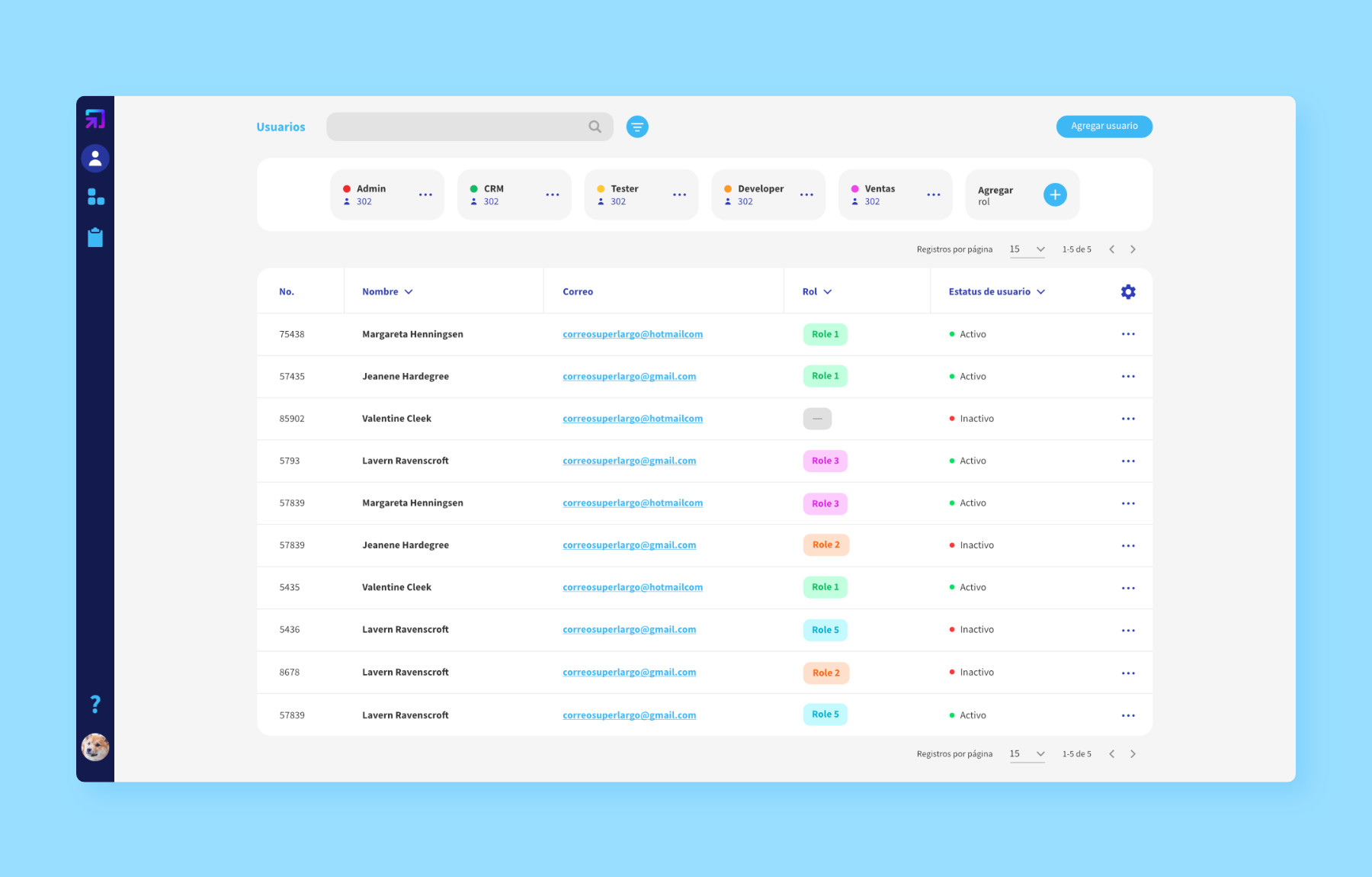Open the blue filter button
This screenshot has width=1372, height=877.
(637, 127)
